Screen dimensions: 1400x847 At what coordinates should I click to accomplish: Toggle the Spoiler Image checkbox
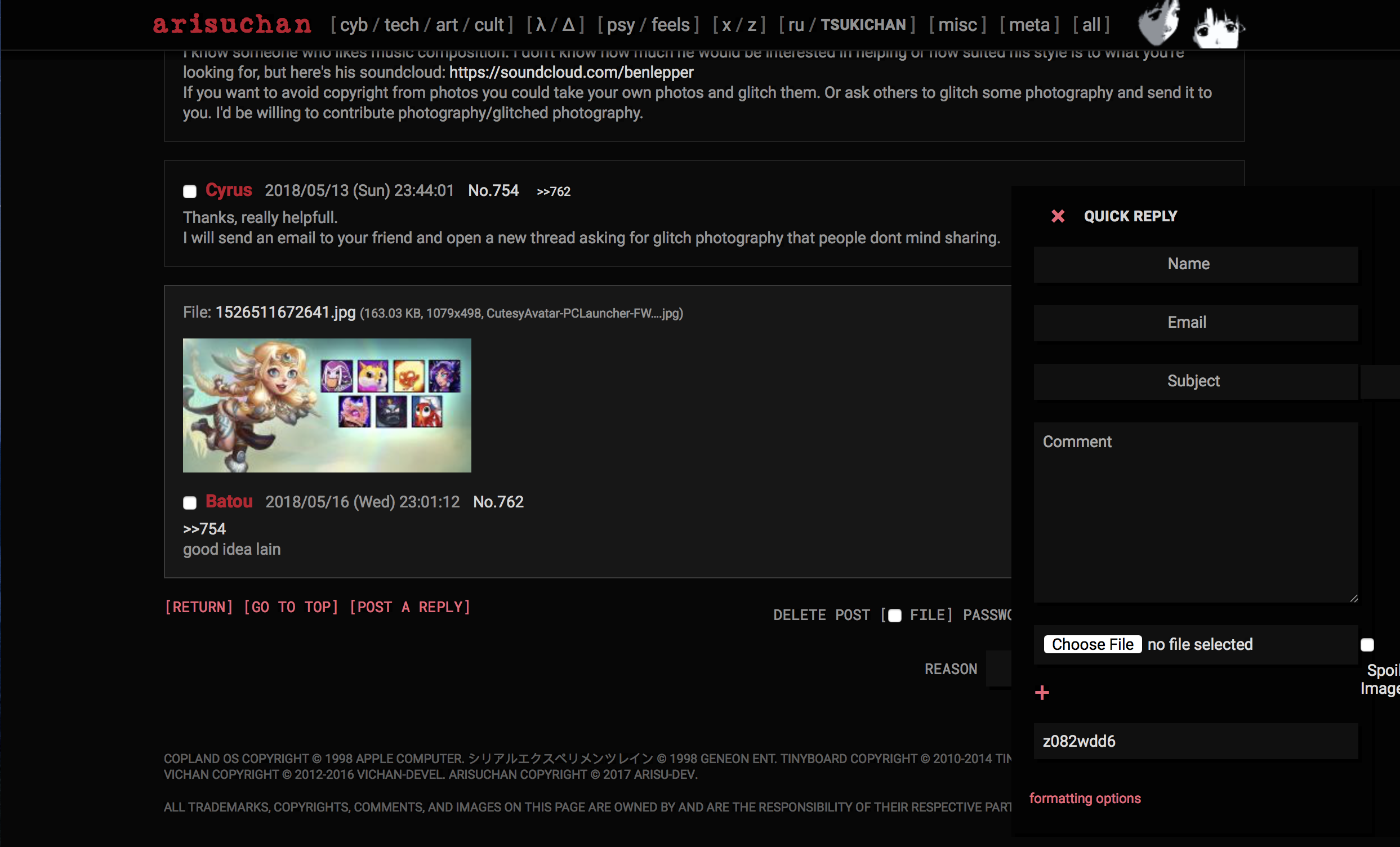point(1366,645)
